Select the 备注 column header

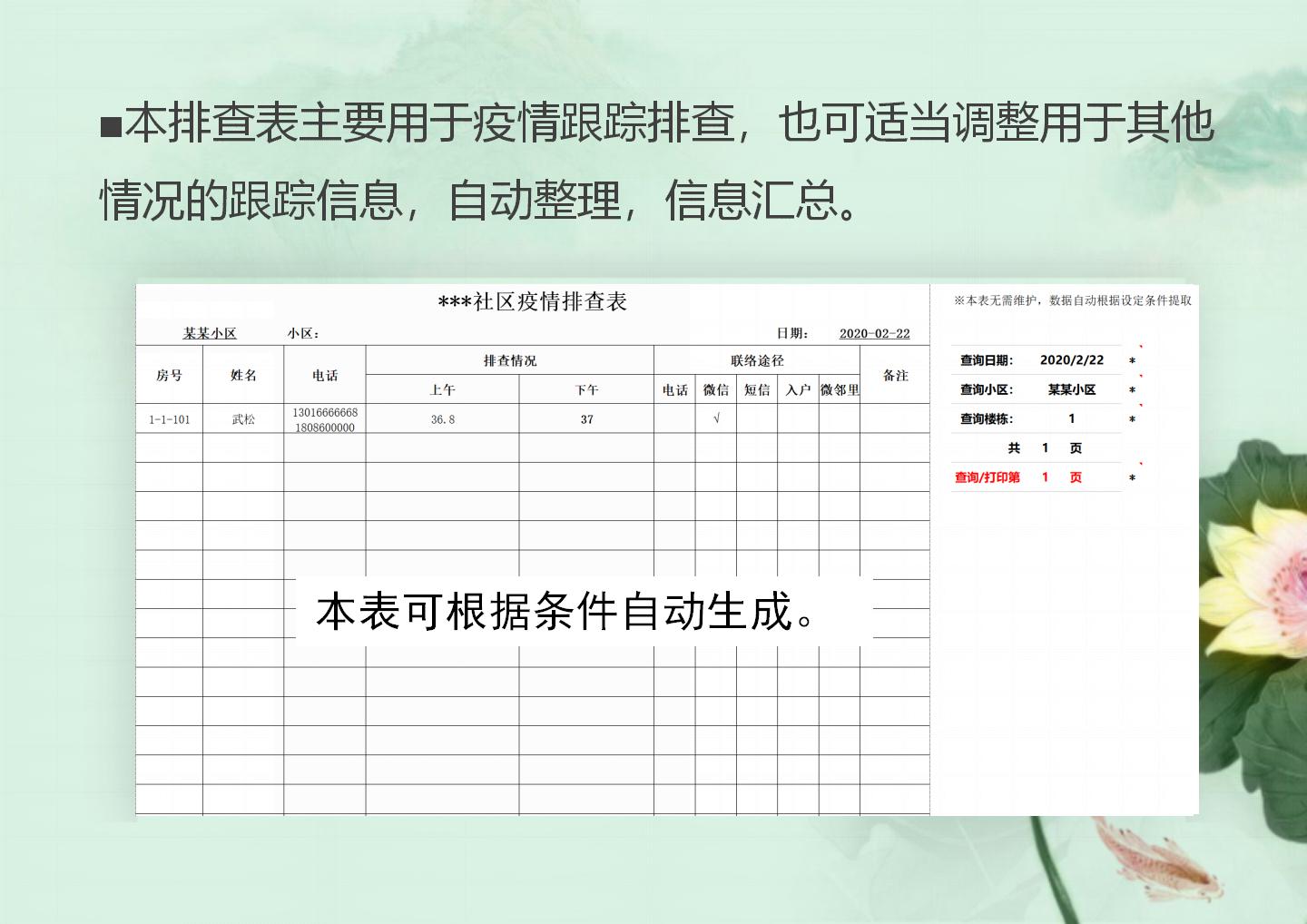(x=895, y=375)
